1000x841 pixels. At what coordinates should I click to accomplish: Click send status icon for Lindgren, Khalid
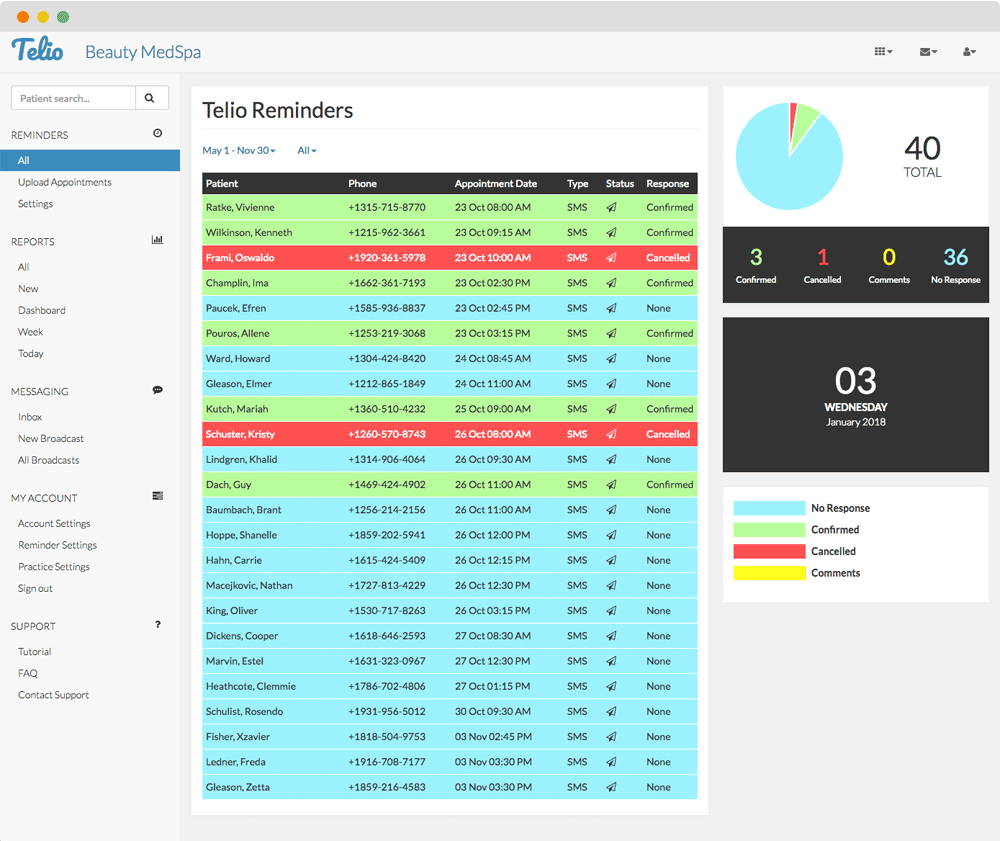pyautogui.click(x=611, y=459)
